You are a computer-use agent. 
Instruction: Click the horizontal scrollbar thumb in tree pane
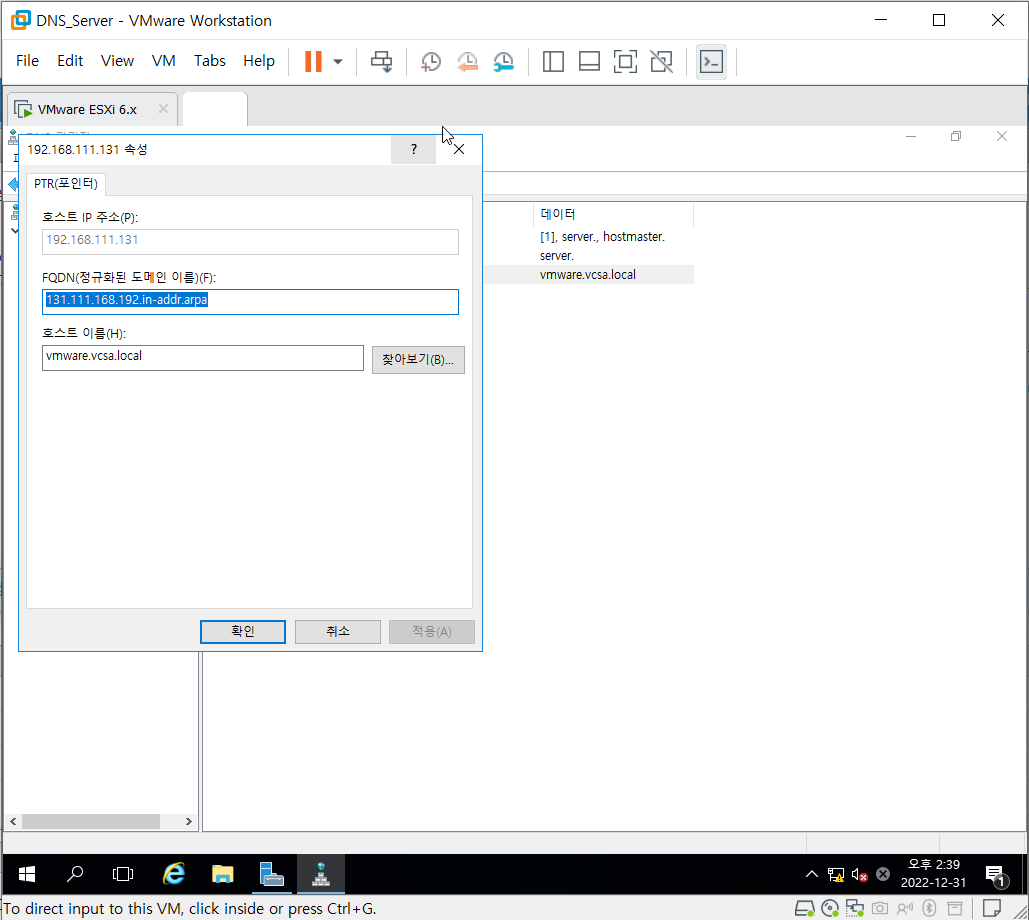(x=91, y=822)
